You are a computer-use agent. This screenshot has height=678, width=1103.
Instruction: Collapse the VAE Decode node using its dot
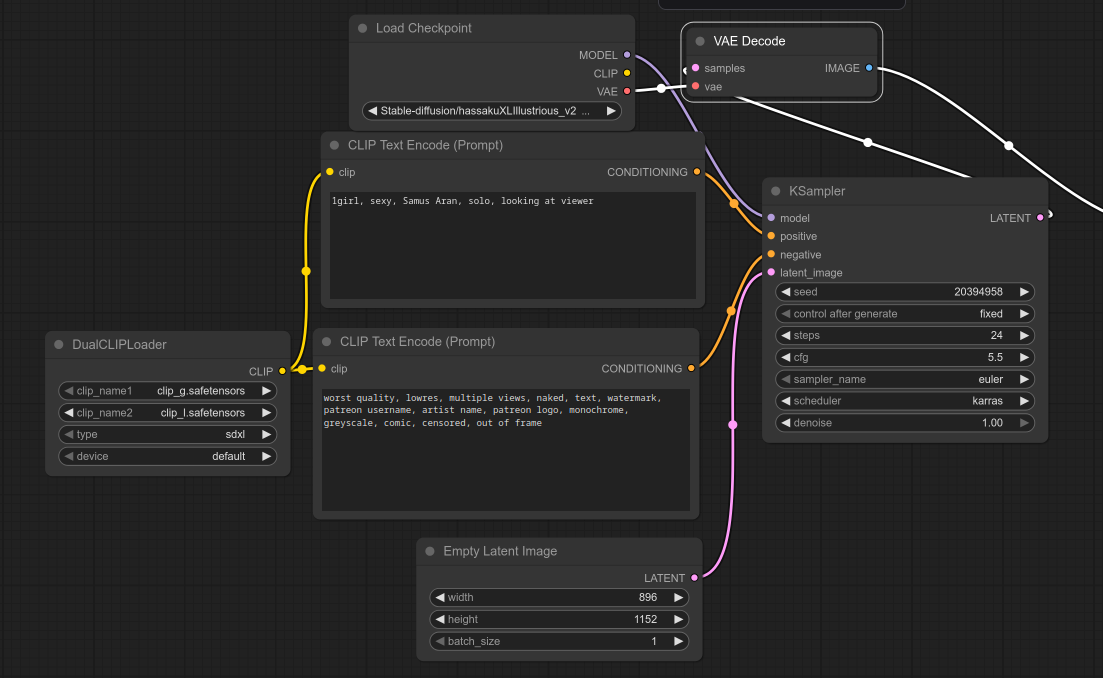[x=700, y=41]
